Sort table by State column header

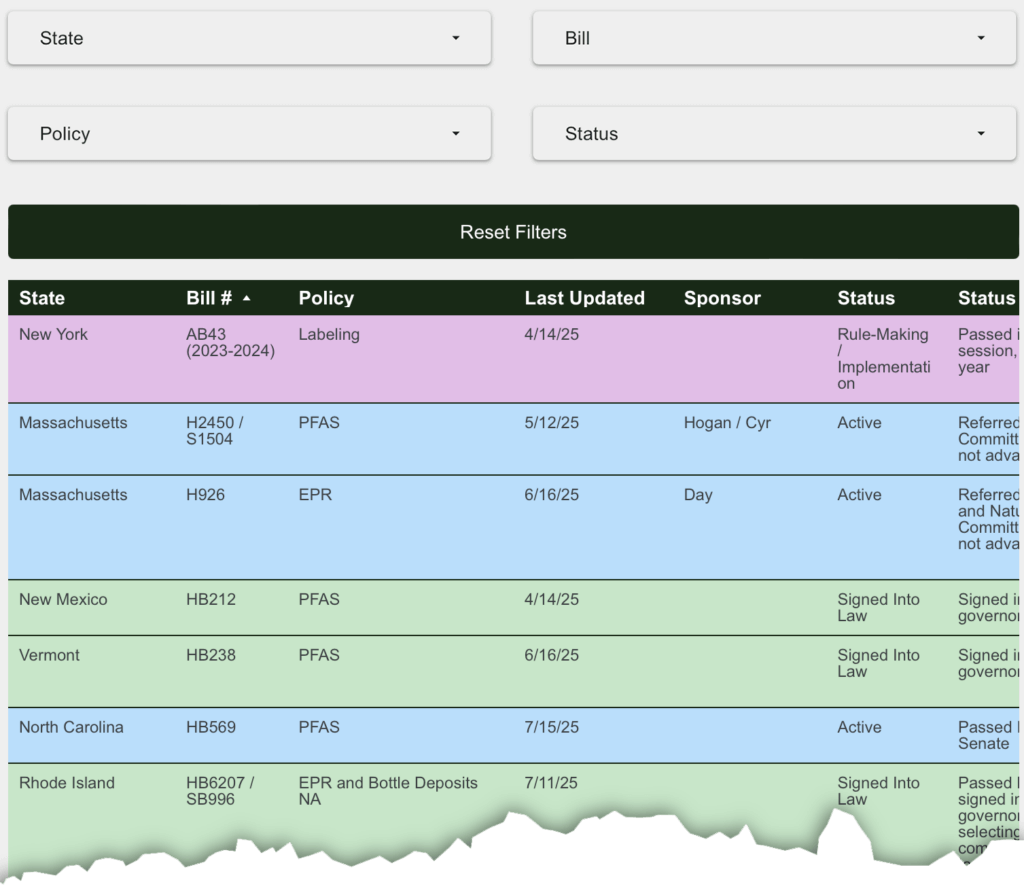(42, 298)
